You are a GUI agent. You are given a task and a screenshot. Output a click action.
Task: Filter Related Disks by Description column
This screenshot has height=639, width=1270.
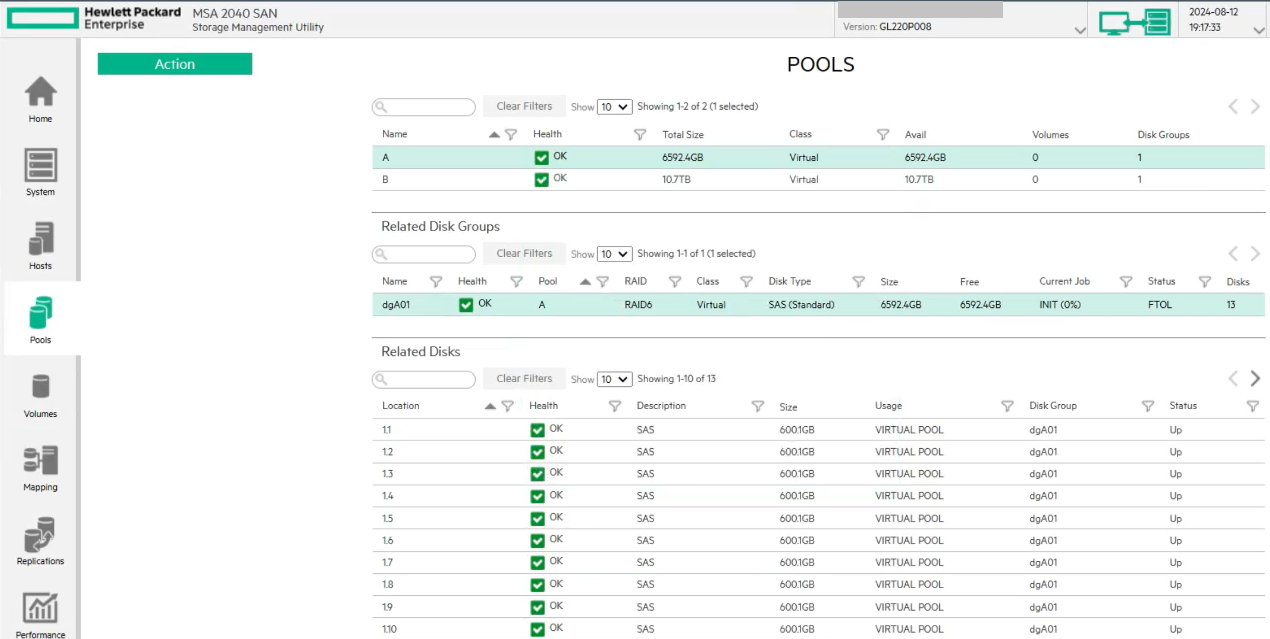758,406
